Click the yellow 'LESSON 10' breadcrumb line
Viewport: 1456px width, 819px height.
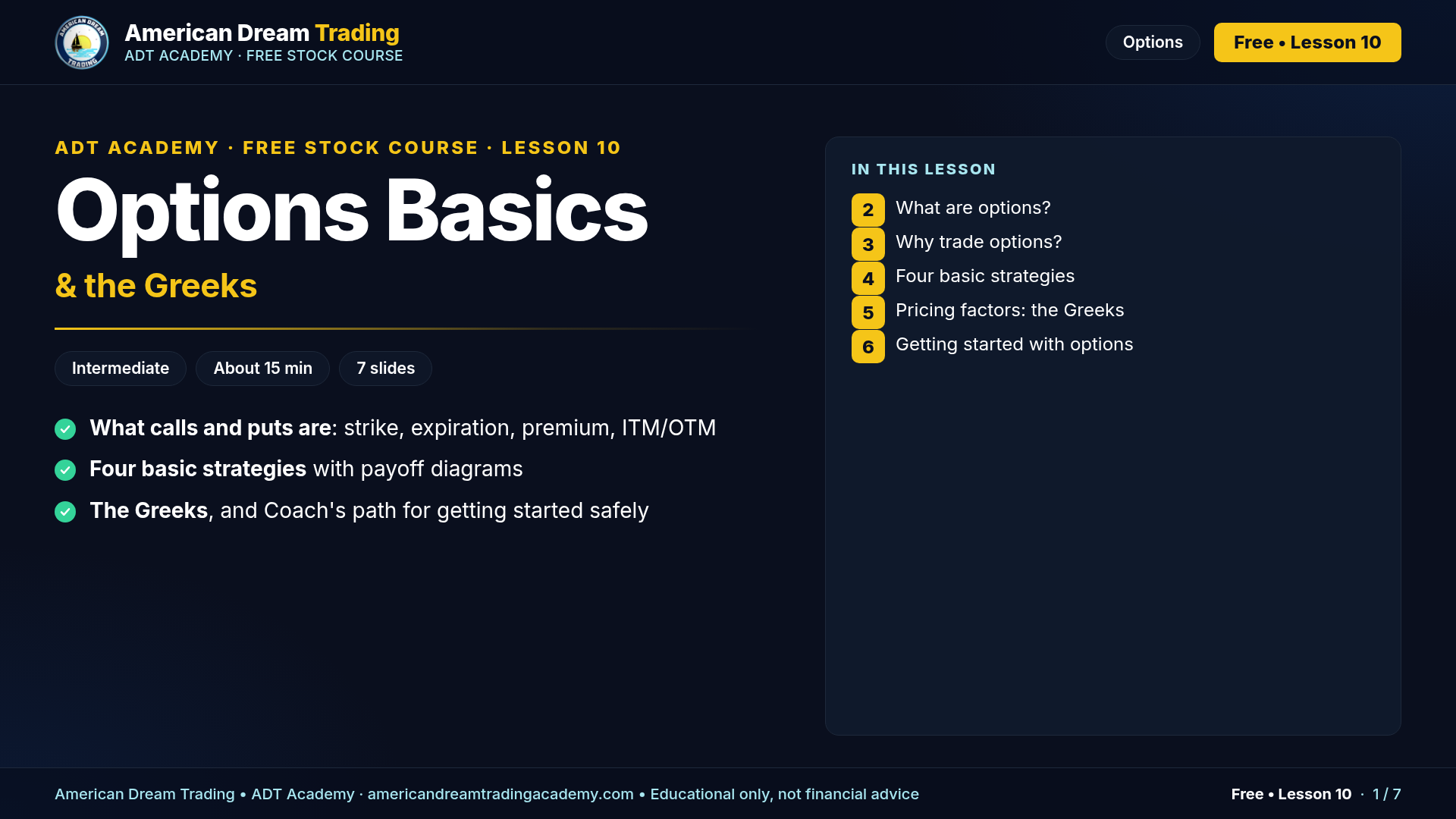pyautogui.click(x=337, y=148)
